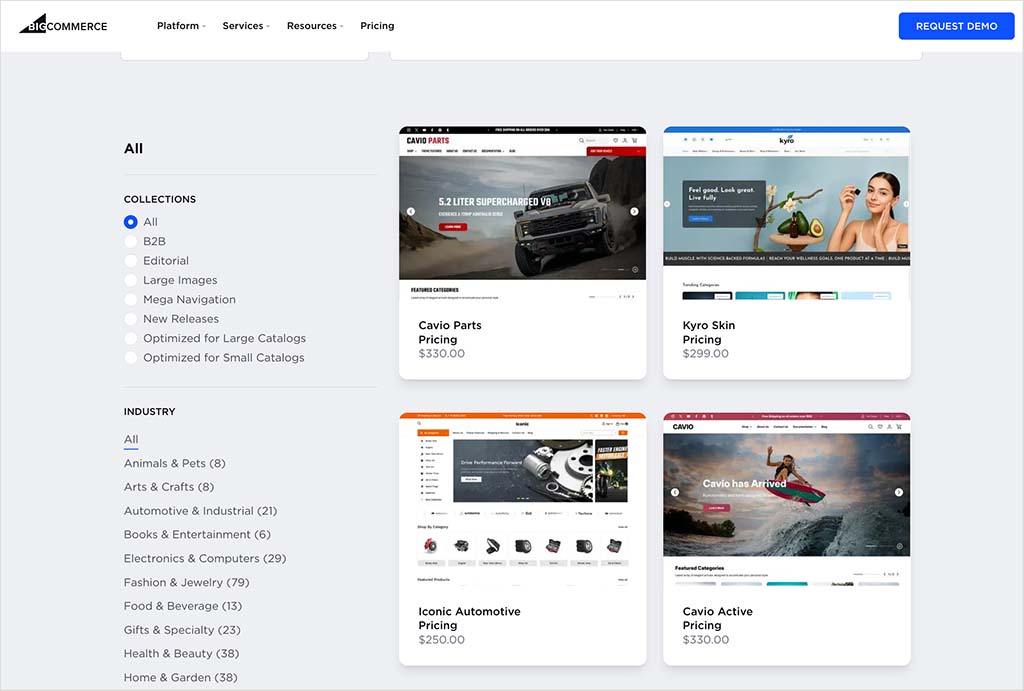Click the next-slide arrow on the Cavio Parts preview

pos(634,212)
